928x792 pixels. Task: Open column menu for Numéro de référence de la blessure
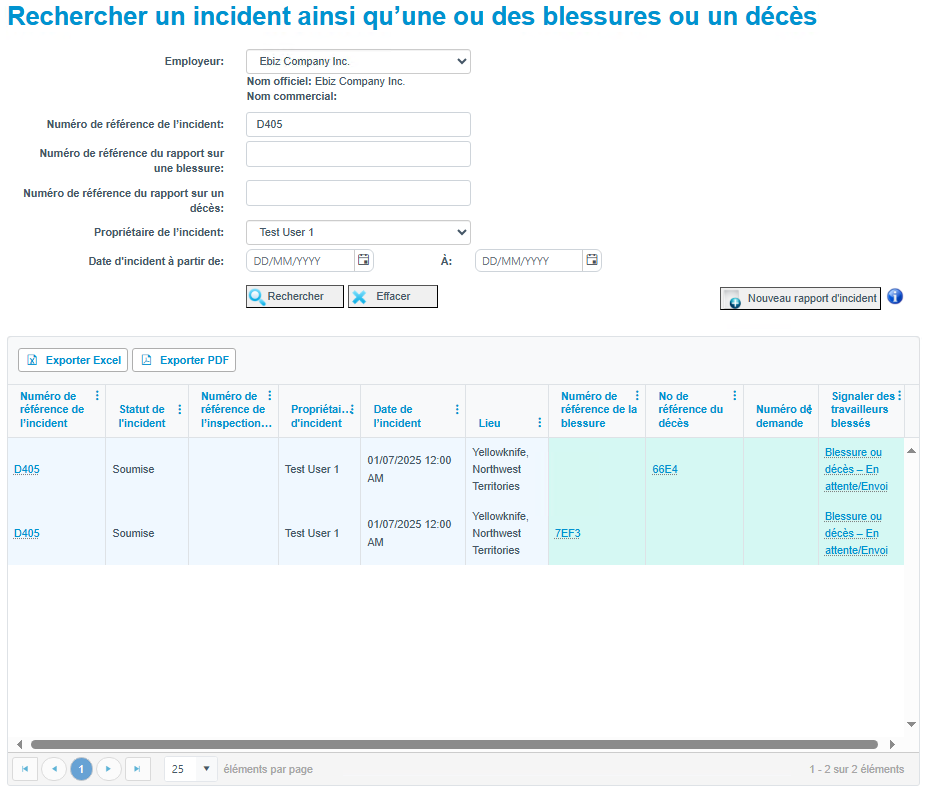point(637,395)
